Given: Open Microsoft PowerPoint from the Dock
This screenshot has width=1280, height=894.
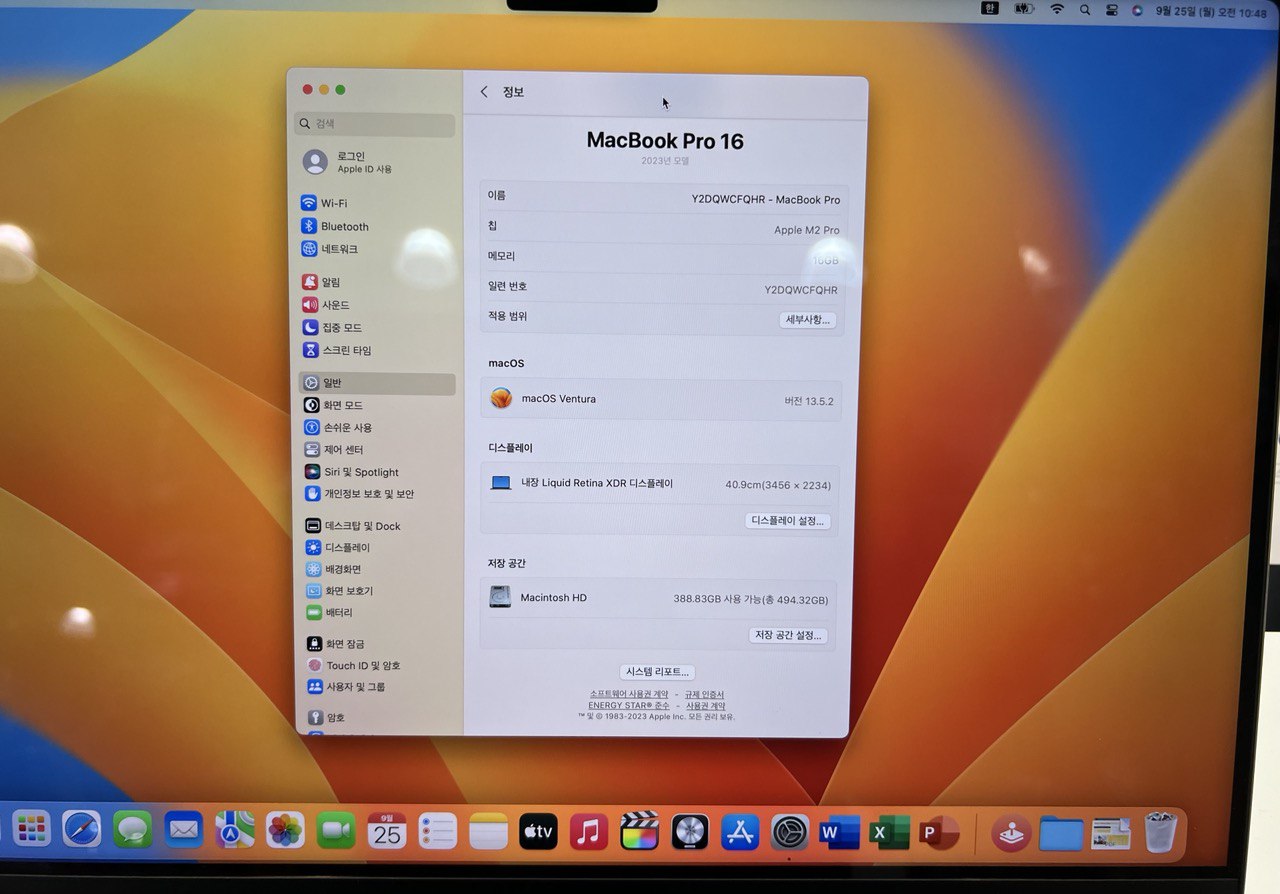Looking at the screenshot, I should pyautogui.click(x=939, y=831).
